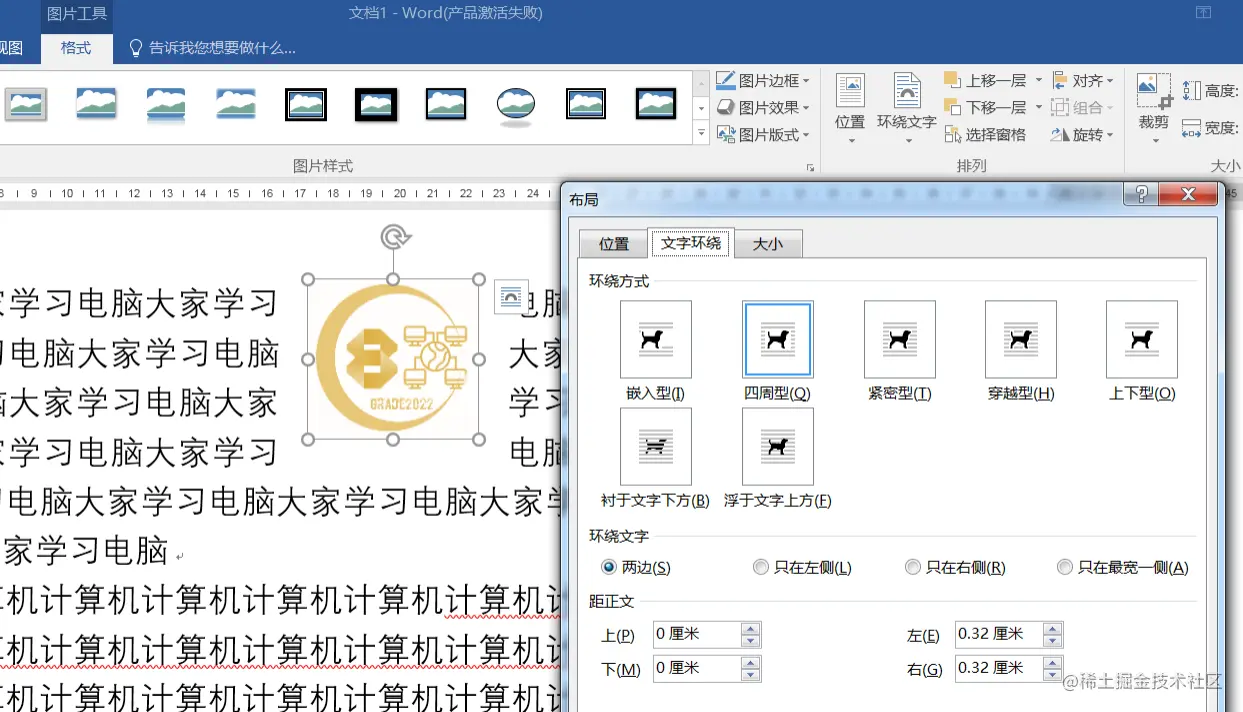Select the 嵌入型 wrapping style icon

coord(656,340)
